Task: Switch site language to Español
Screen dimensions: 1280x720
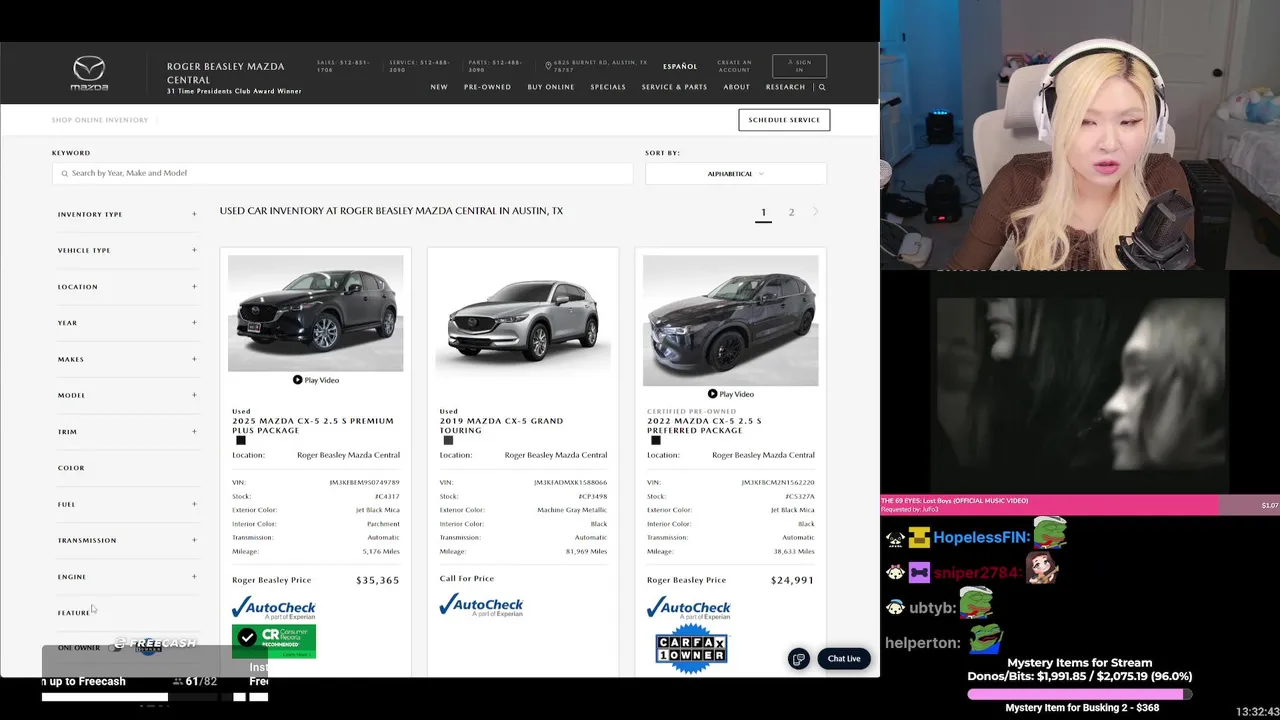Action: (680, 67)
